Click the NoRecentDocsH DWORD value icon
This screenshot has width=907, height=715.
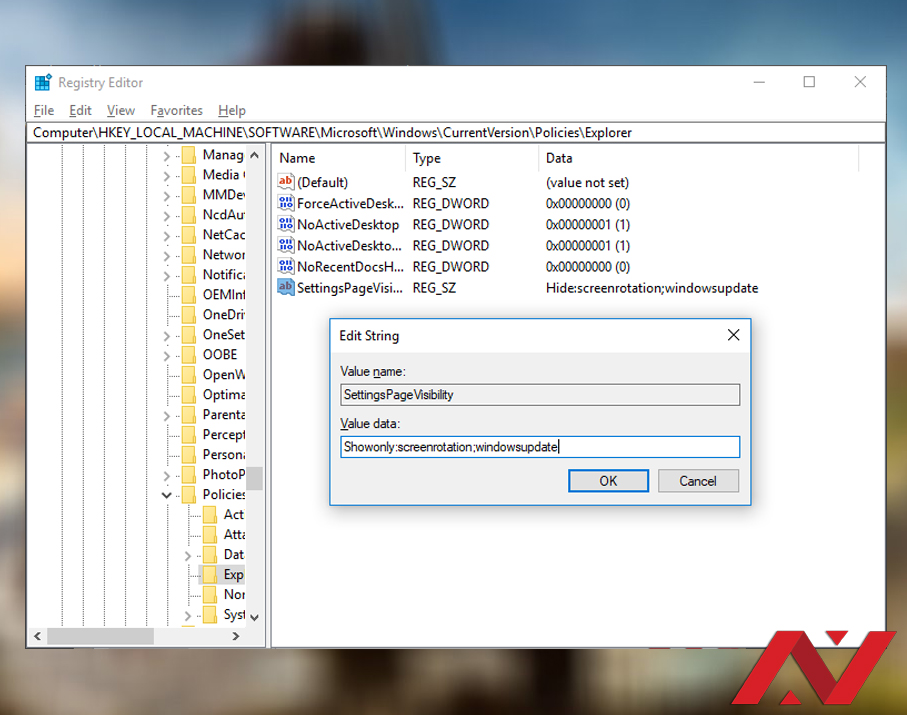[286, 266]
